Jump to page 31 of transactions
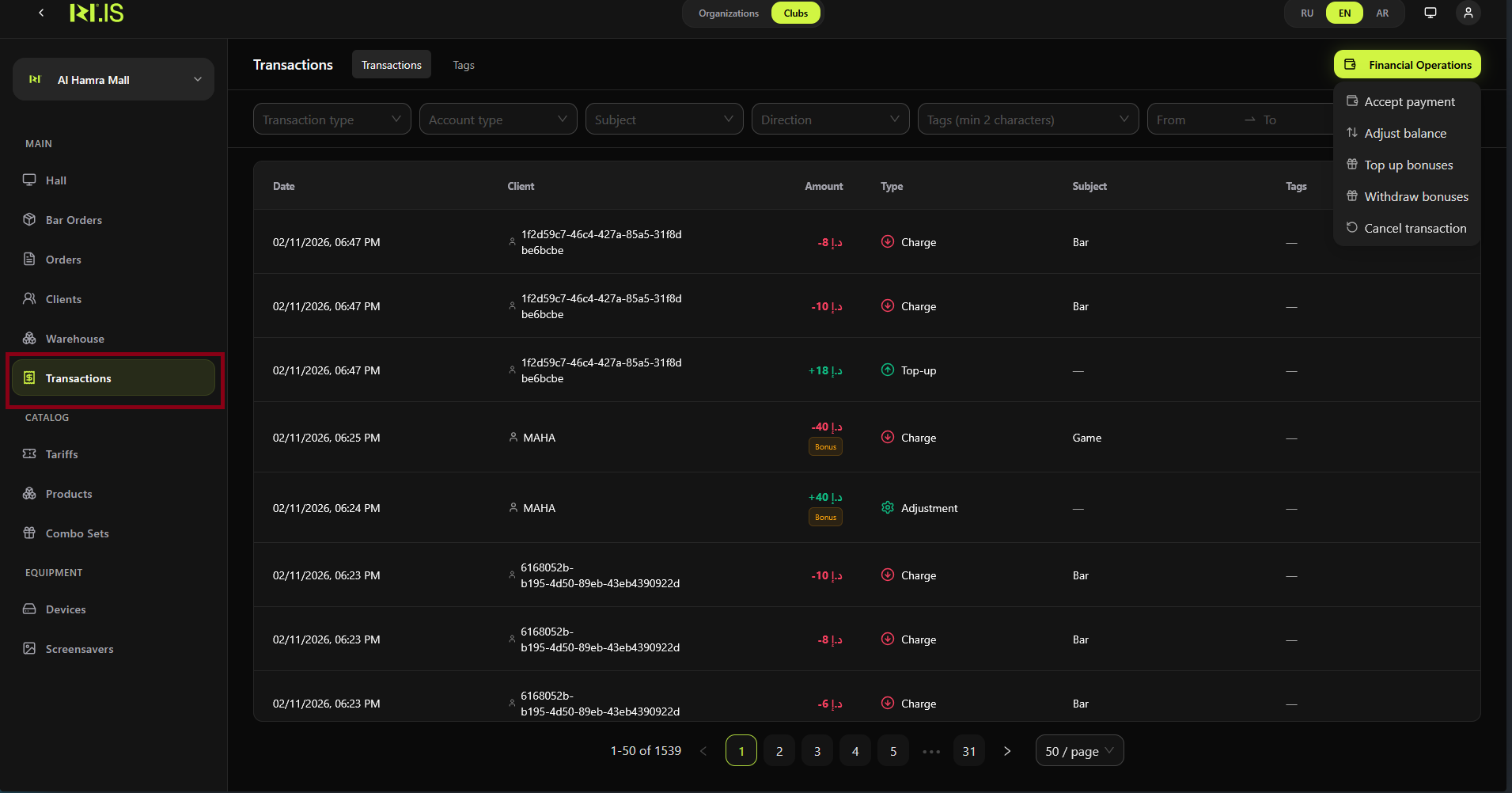The height and width of the screenshot is (793, 1512). 968,750
